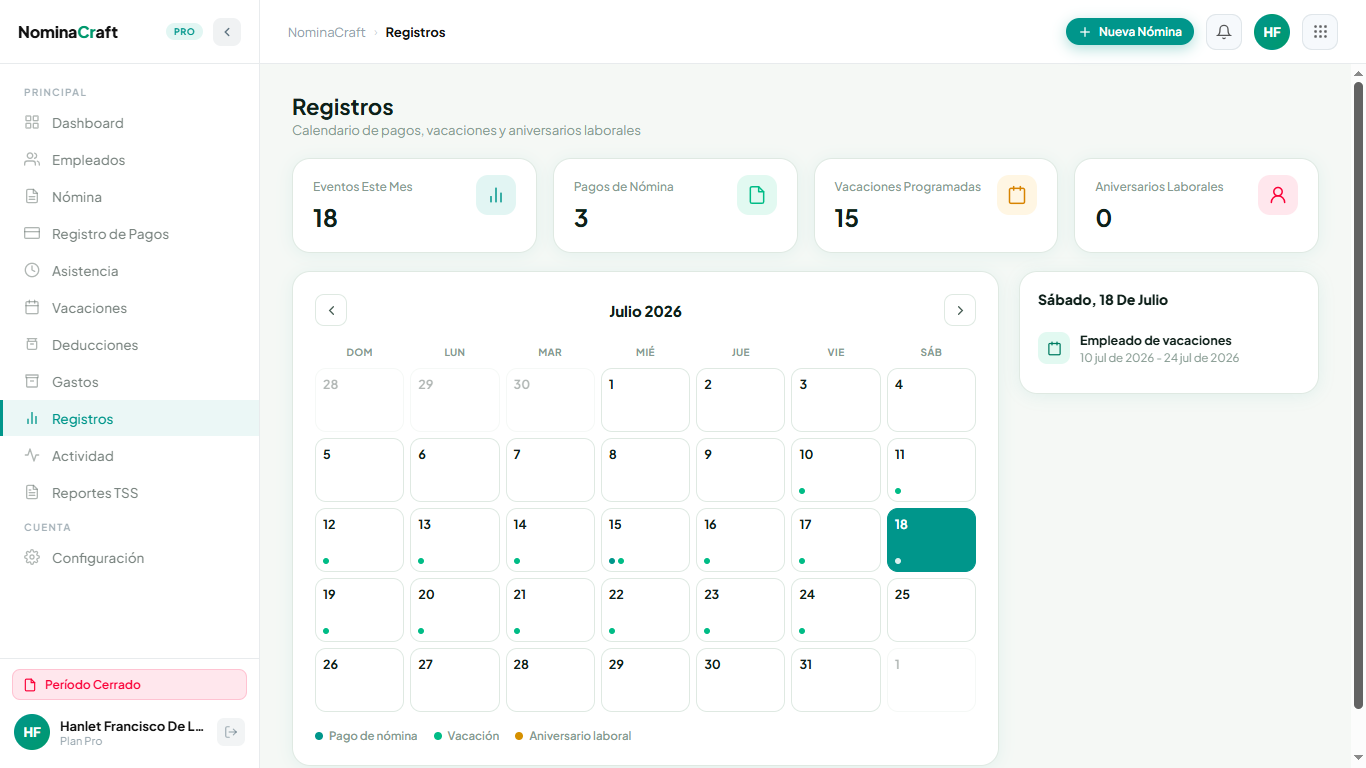This screenshot has width=1366, height=768.
Task: Collapse the sidebar with the chevron button
Action: (227, 32)
